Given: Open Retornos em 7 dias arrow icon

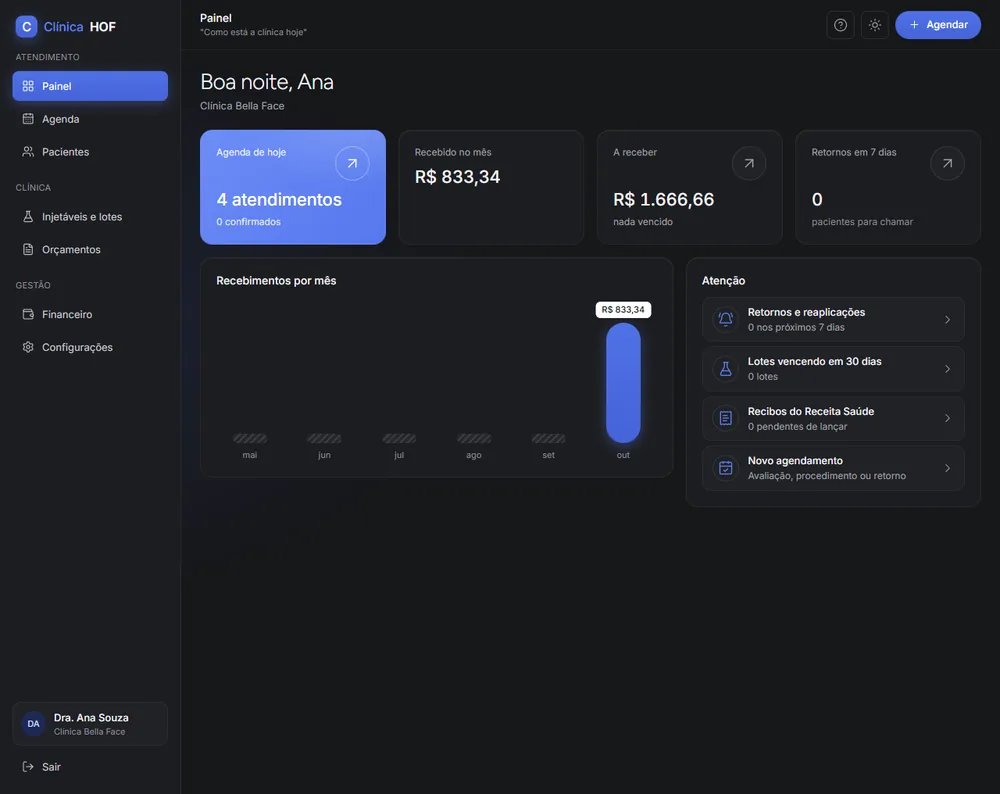Looking at the screenshot, I should coord(947,163).
